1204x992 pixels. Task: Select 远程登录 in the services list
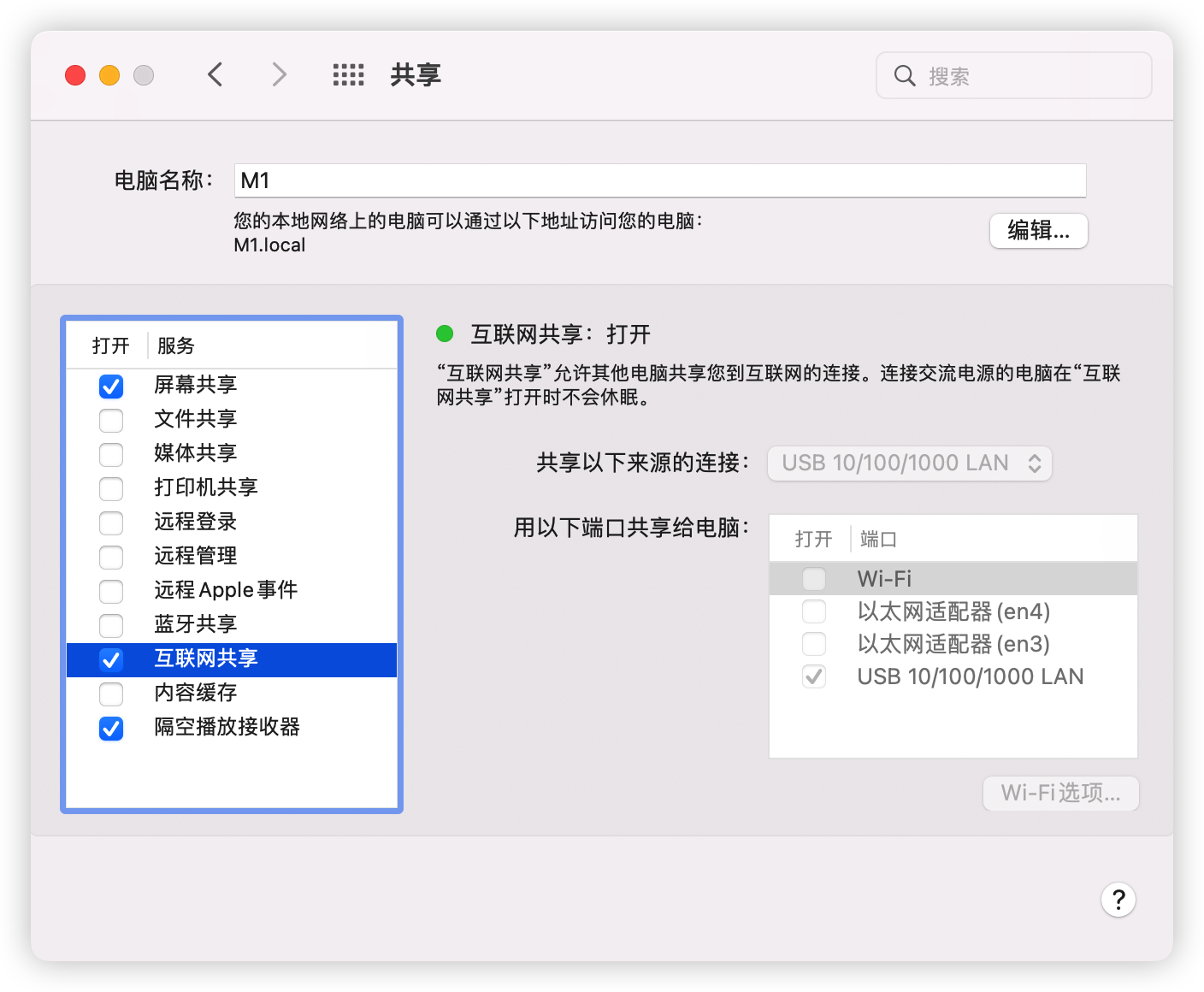click(194, 523)
